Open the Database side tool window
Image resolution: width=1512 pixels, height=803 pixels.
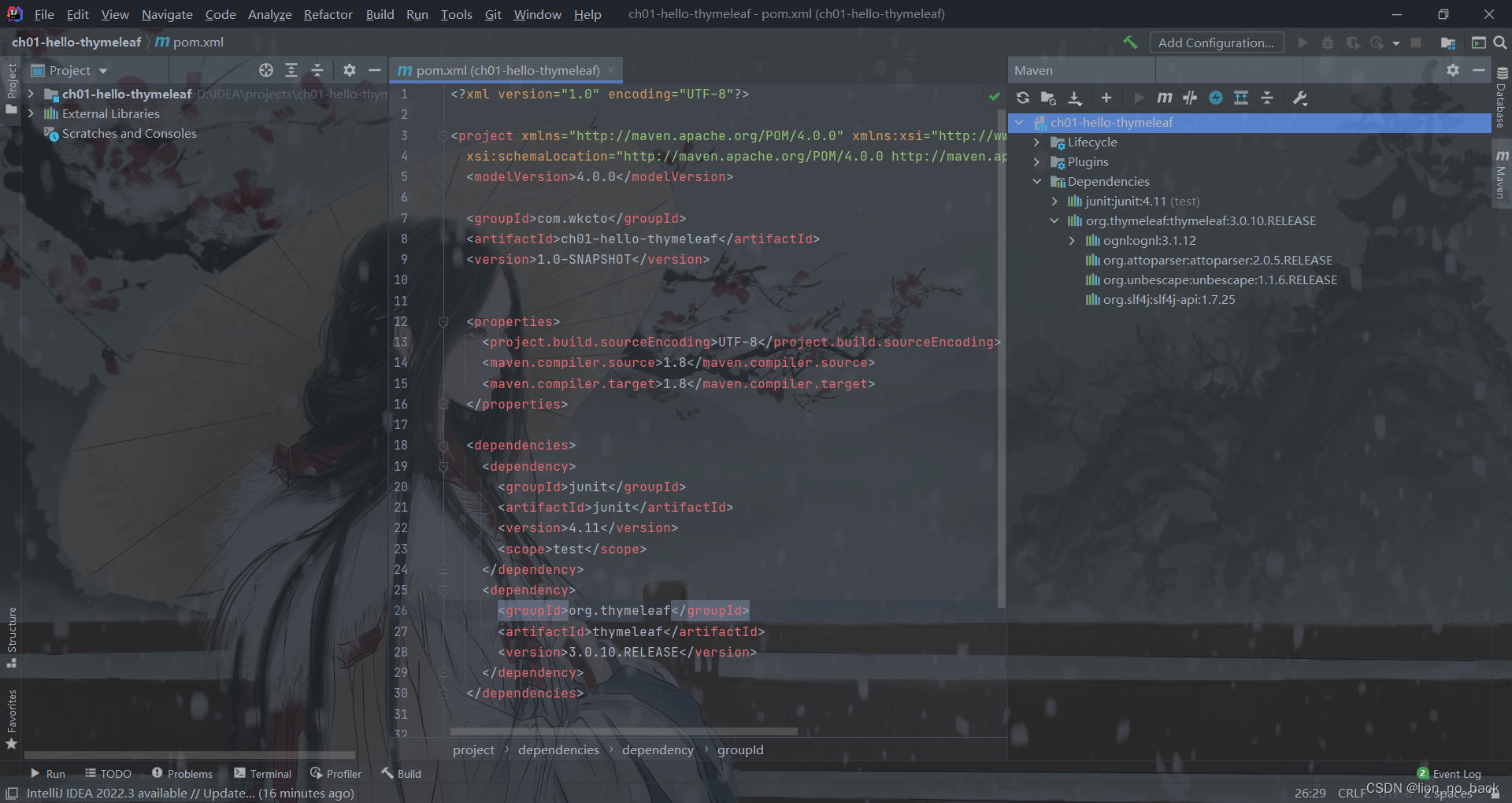pyautogui.click(x=1502, y=98)
